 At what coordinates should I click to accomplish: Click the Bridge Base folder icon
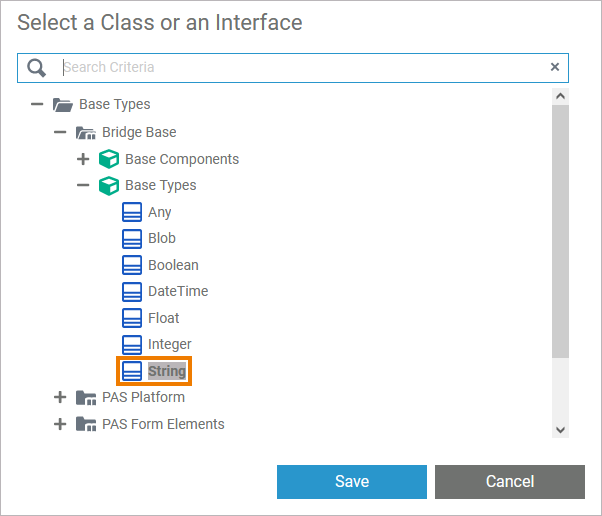(85, 132)
